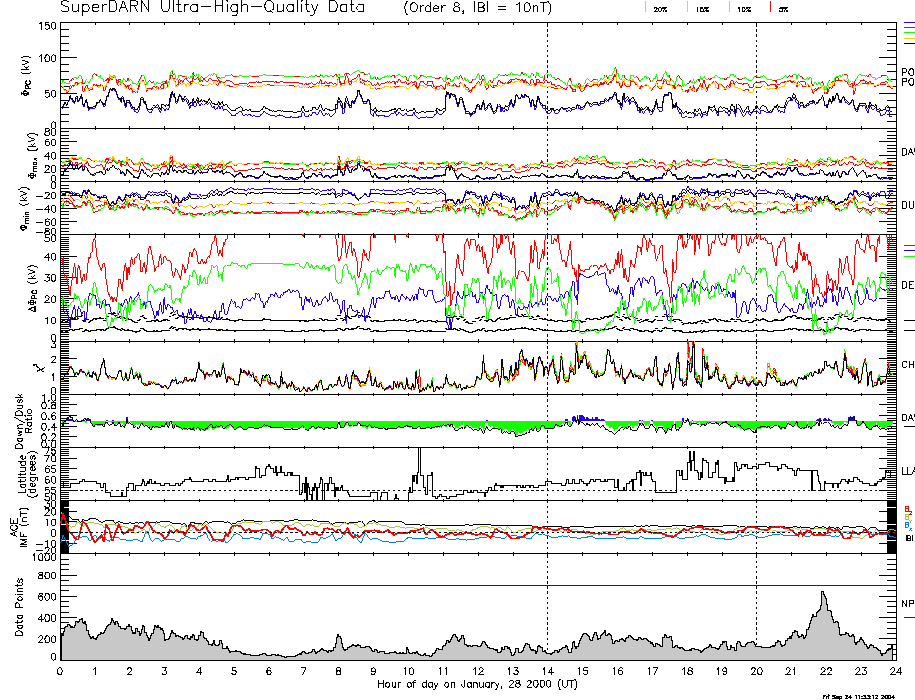Click the hour 14 tick label
The image size is (915, 700).
(x=547, y=671)
